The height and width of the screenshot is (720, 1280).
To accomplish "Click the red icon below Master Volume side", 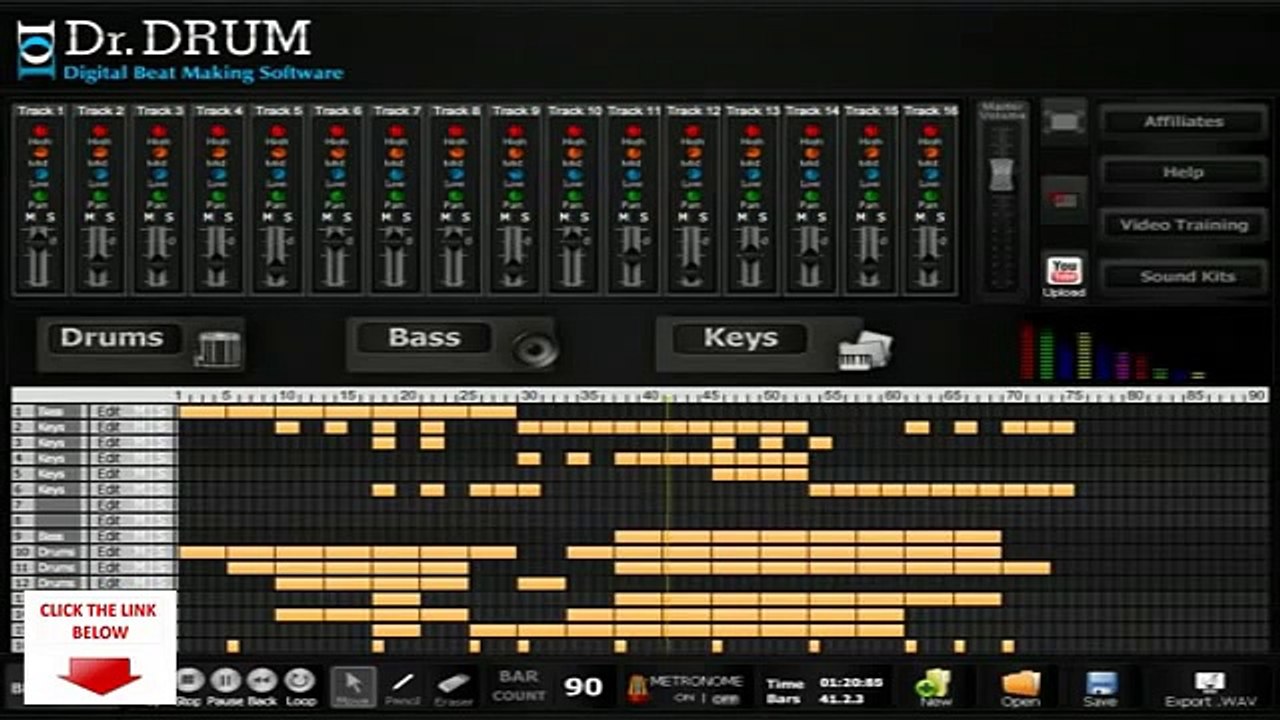I will (1064, 200).
